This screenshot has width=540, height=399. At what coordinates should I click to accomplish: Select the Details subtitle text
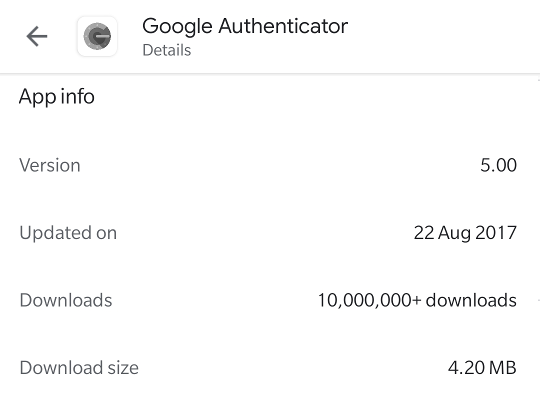167,50
